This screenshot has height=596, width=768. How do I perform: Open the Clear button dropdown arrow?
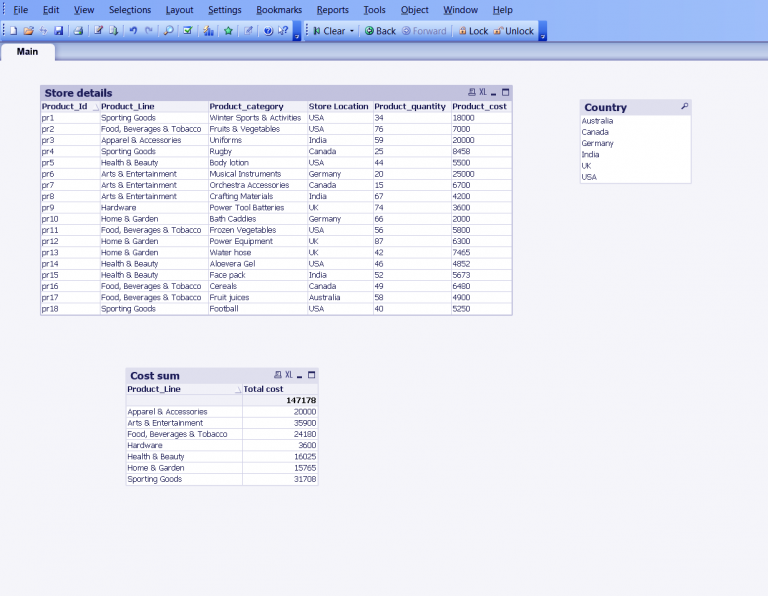(x=352, y=31)
